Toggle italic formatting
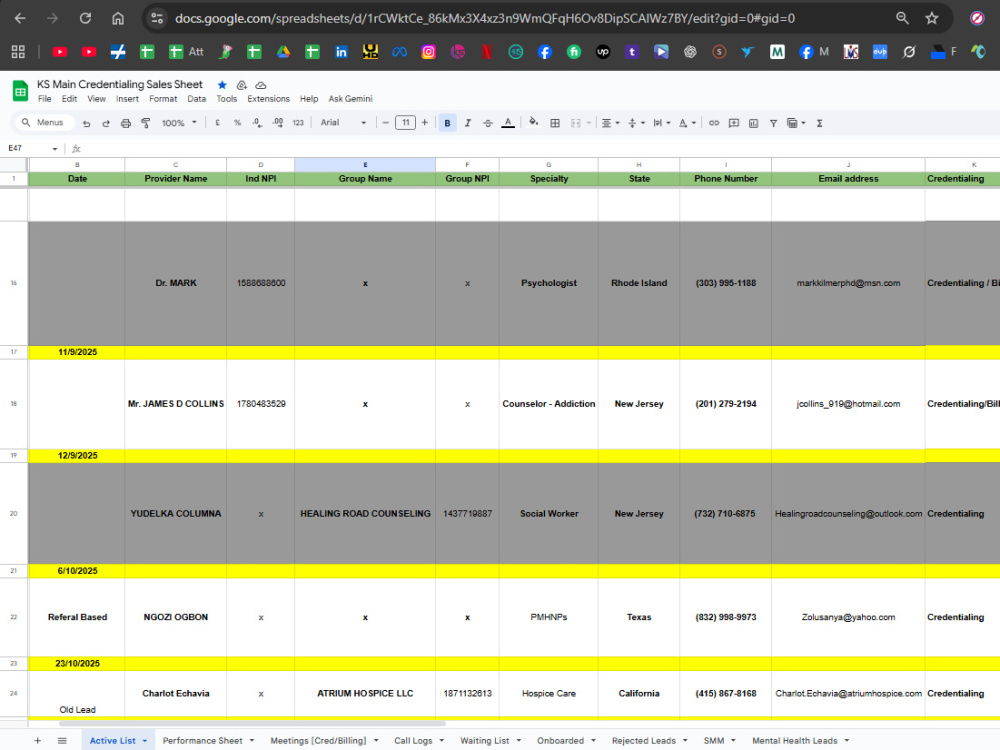Viewport: 1000px width, 750px height. 467,123
